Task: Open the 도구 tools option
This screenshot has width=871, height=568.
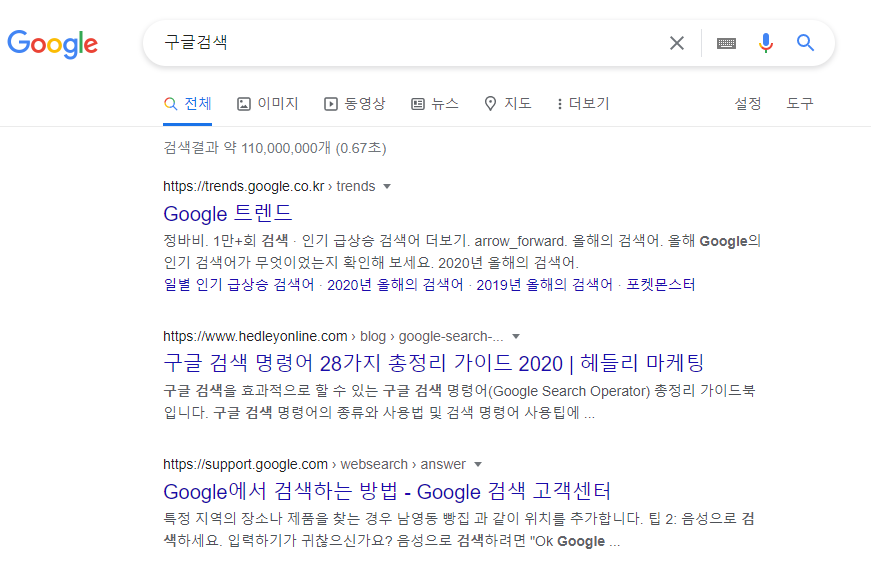Action: pyautogui.click(x=800, y=104)
